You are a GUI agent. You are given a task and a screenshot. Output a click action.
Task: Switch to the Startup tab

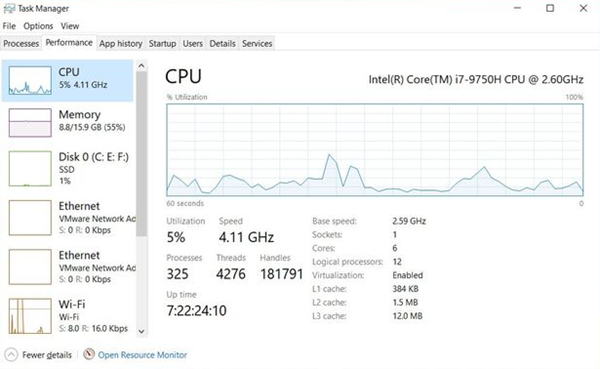(x=162, y=44)
